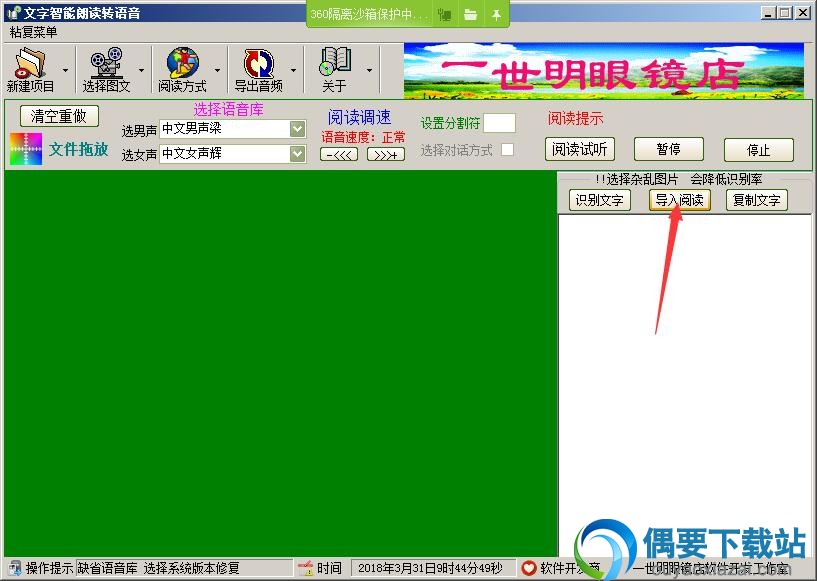
Task: Expand the 关于 dropdown arrow
Action: [369, 70]
